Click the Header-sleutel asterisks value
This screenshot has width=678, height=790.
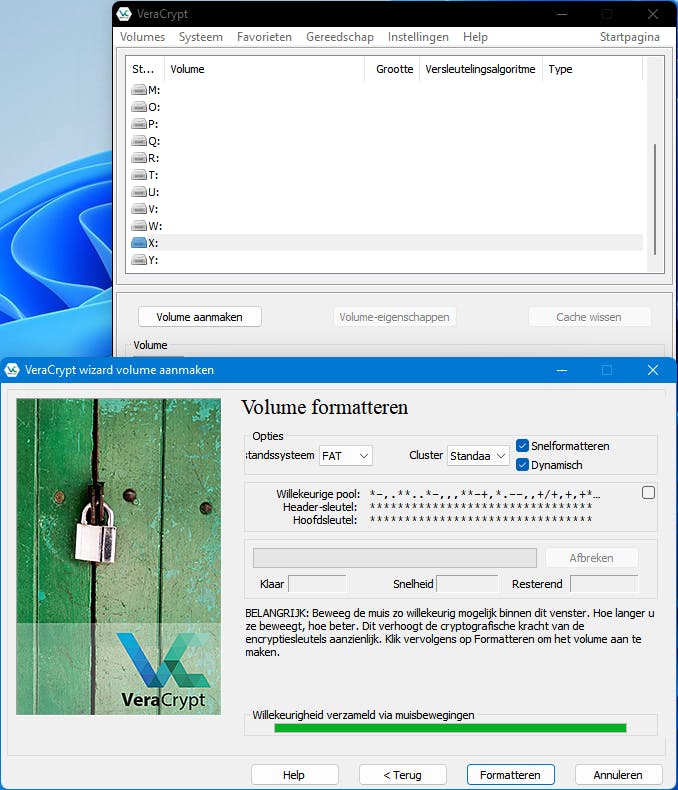[x=481, y=507]
